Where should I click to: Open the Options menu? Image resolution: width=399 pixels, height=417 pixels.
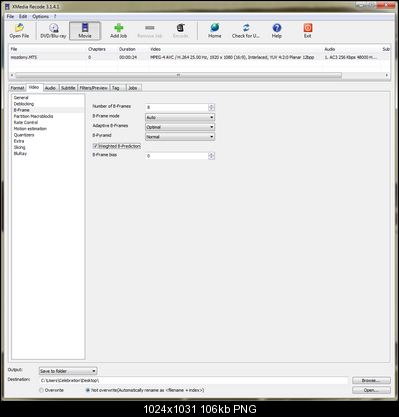[x=40, y=16]
